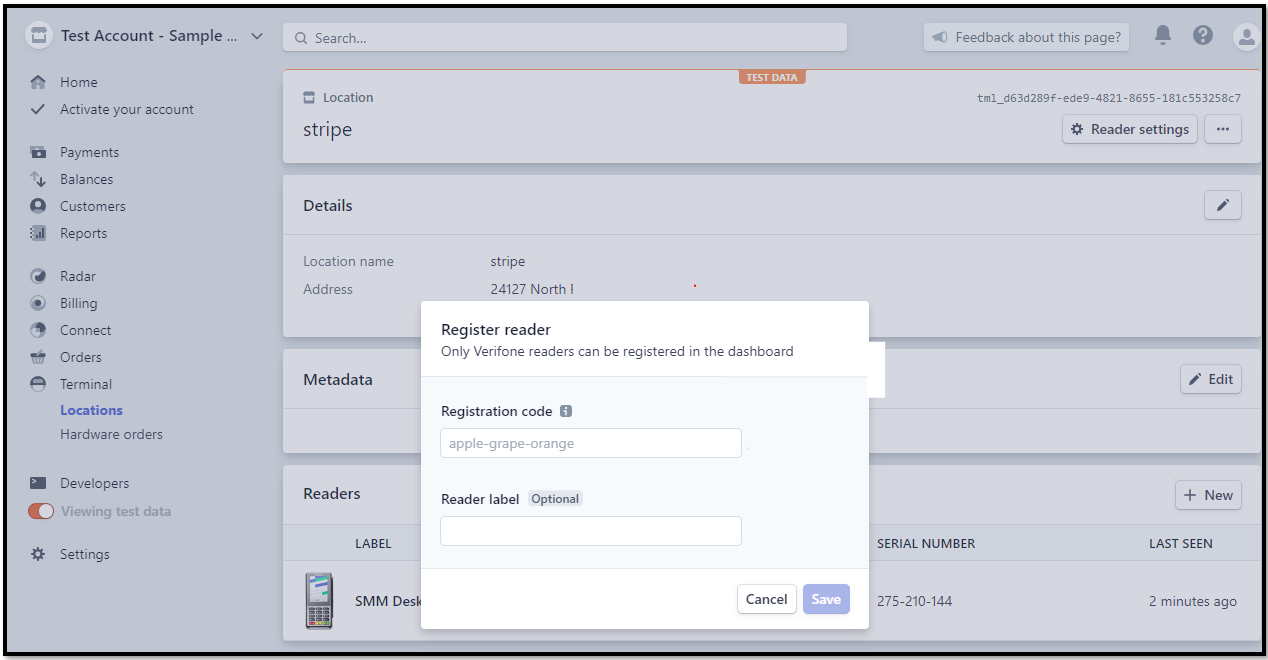Click the Developers console icon
The image size is (1268, 660).
(x=38, y=483)
